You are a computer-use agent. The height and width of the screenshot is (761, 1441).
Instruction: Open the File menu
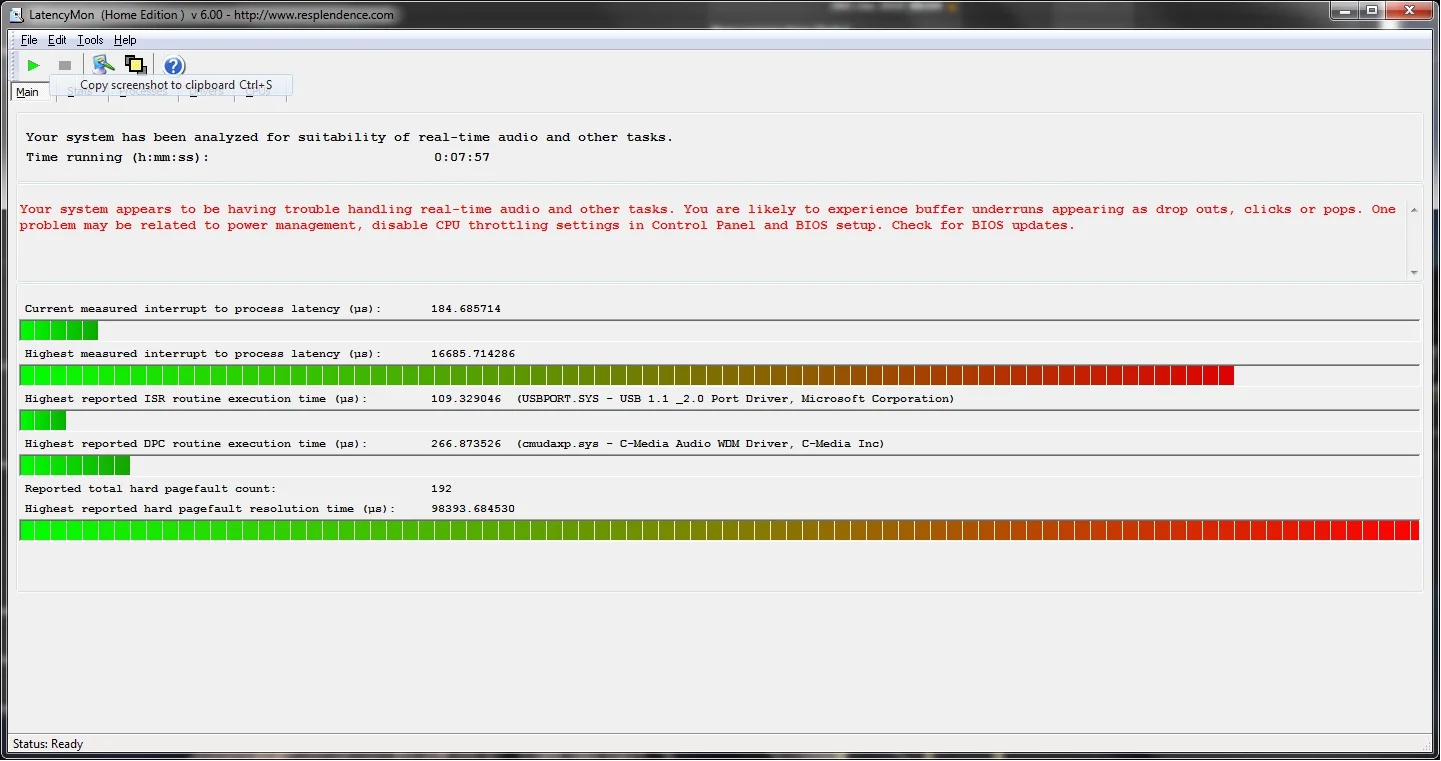[29, 40]
